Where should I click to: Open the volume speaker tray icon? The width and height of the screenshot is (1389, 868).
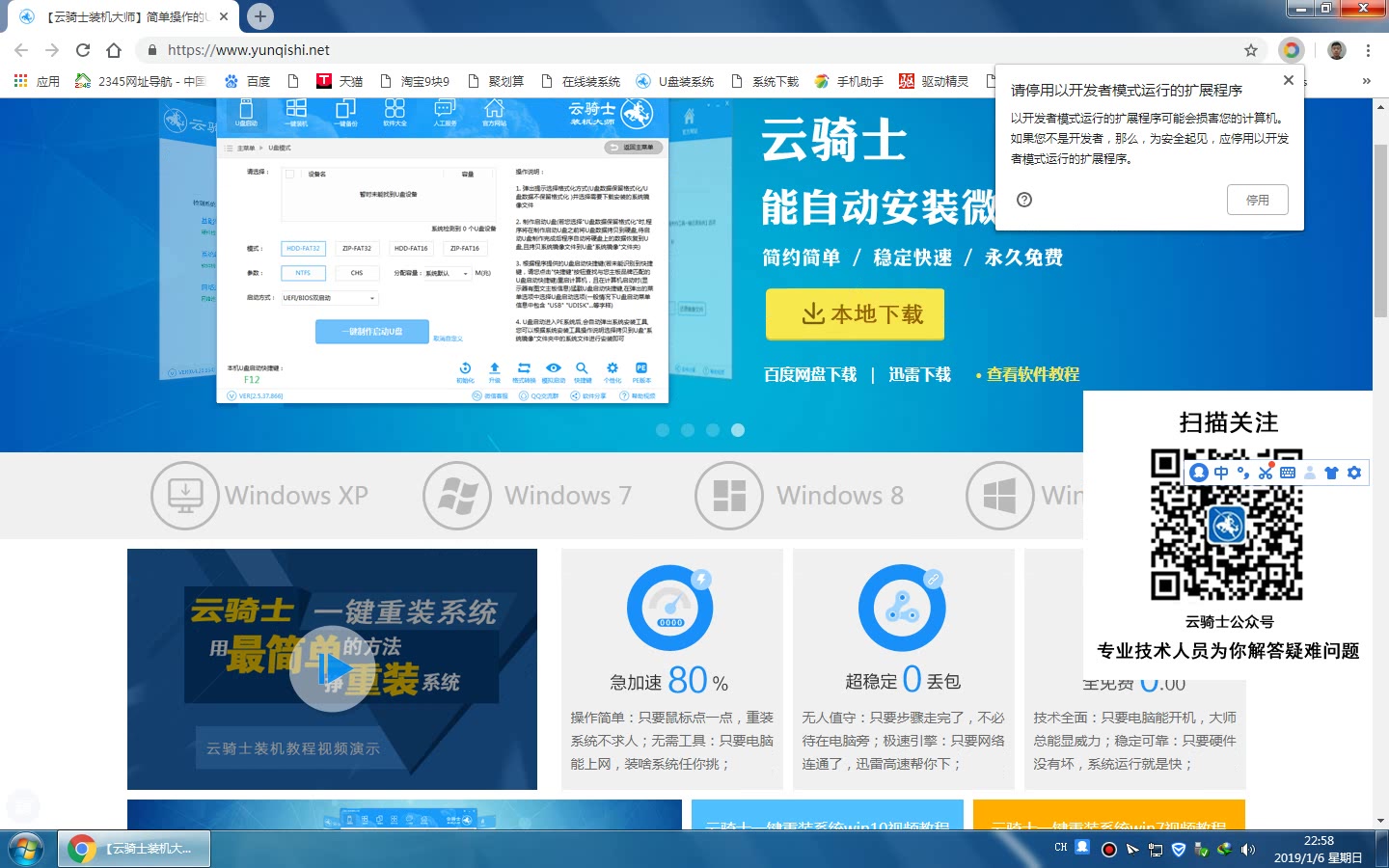tap(1248, 850)
